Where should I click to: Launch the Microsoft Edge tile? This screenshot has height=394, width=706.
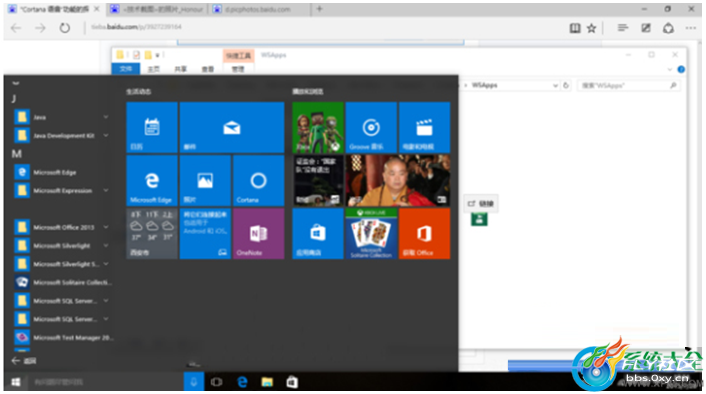tap(152, 181)
